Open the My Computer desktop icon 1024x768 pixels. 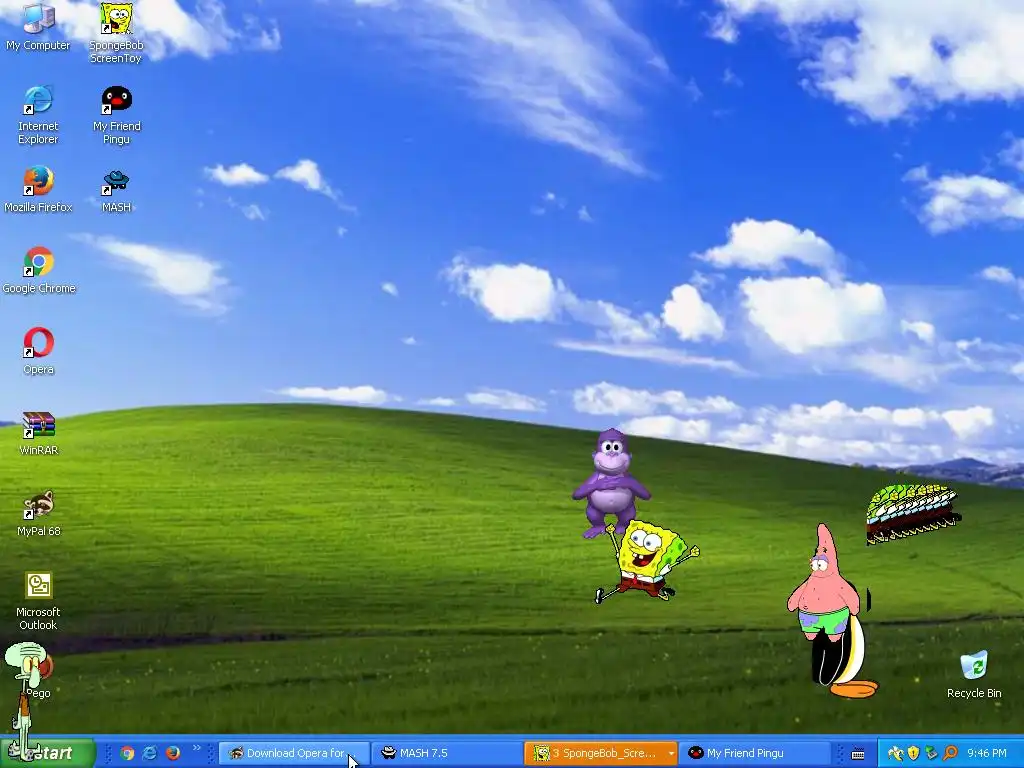[x=38, y=26]
